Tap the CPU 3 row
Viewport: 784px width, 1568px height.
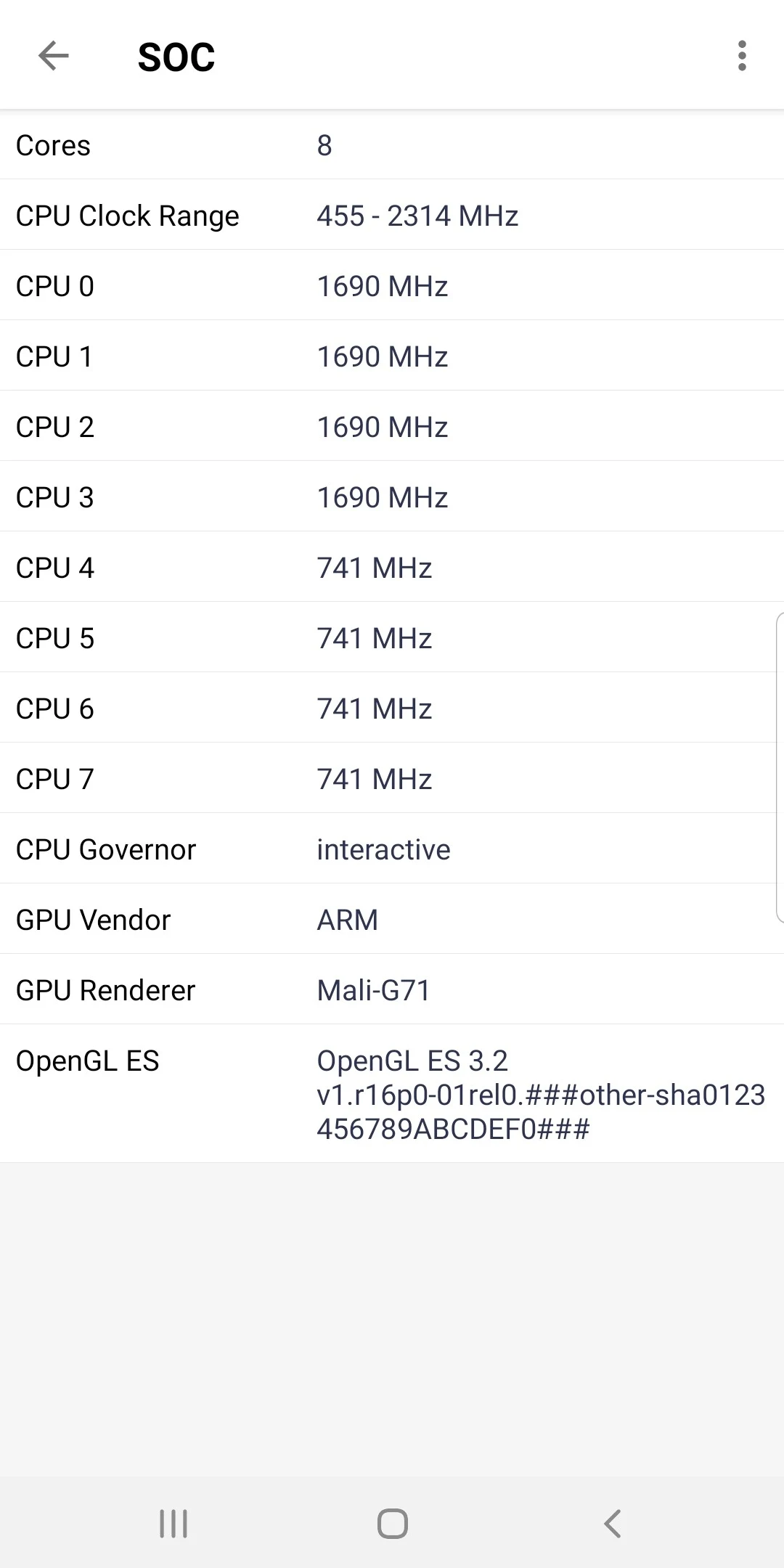[x=392, y=497]
